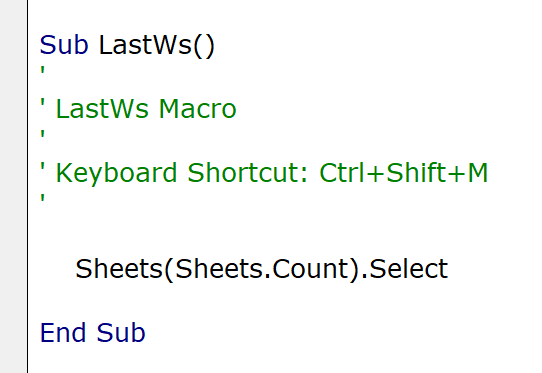The image size is (542, 373).
Task: Click the letter M ending the shortcut comment
Action: (478, 173)
